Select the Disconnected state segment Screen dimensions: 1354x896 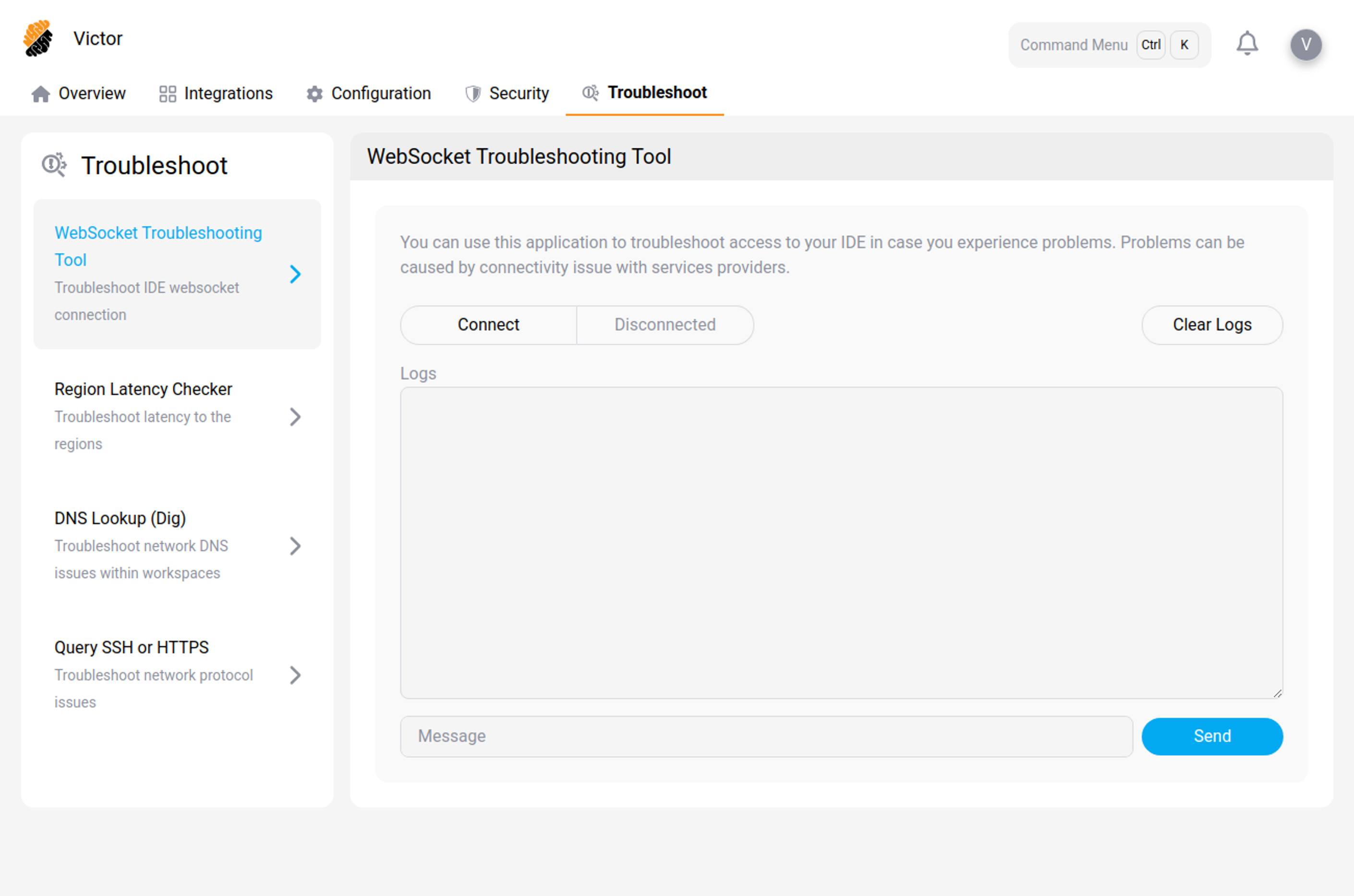pos(665,325)
